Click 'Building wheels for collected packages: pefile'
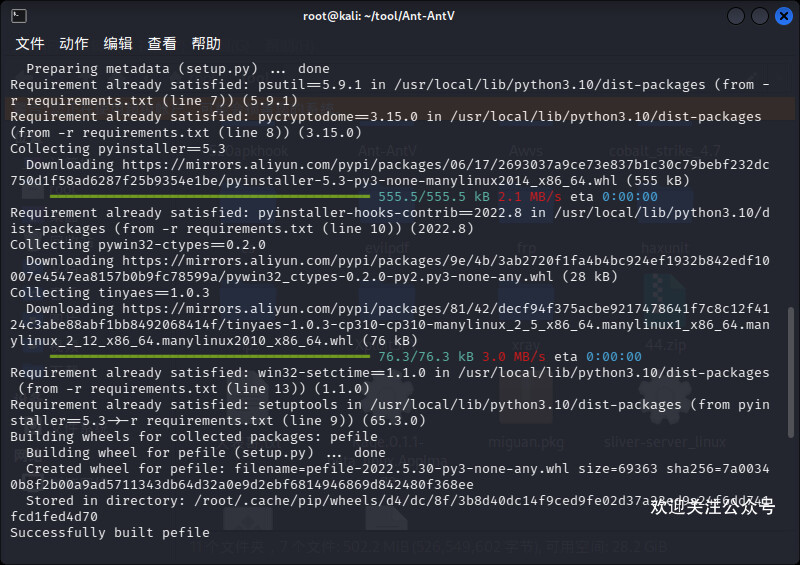The height and width of the screenshot is (565, 800). 194,436
